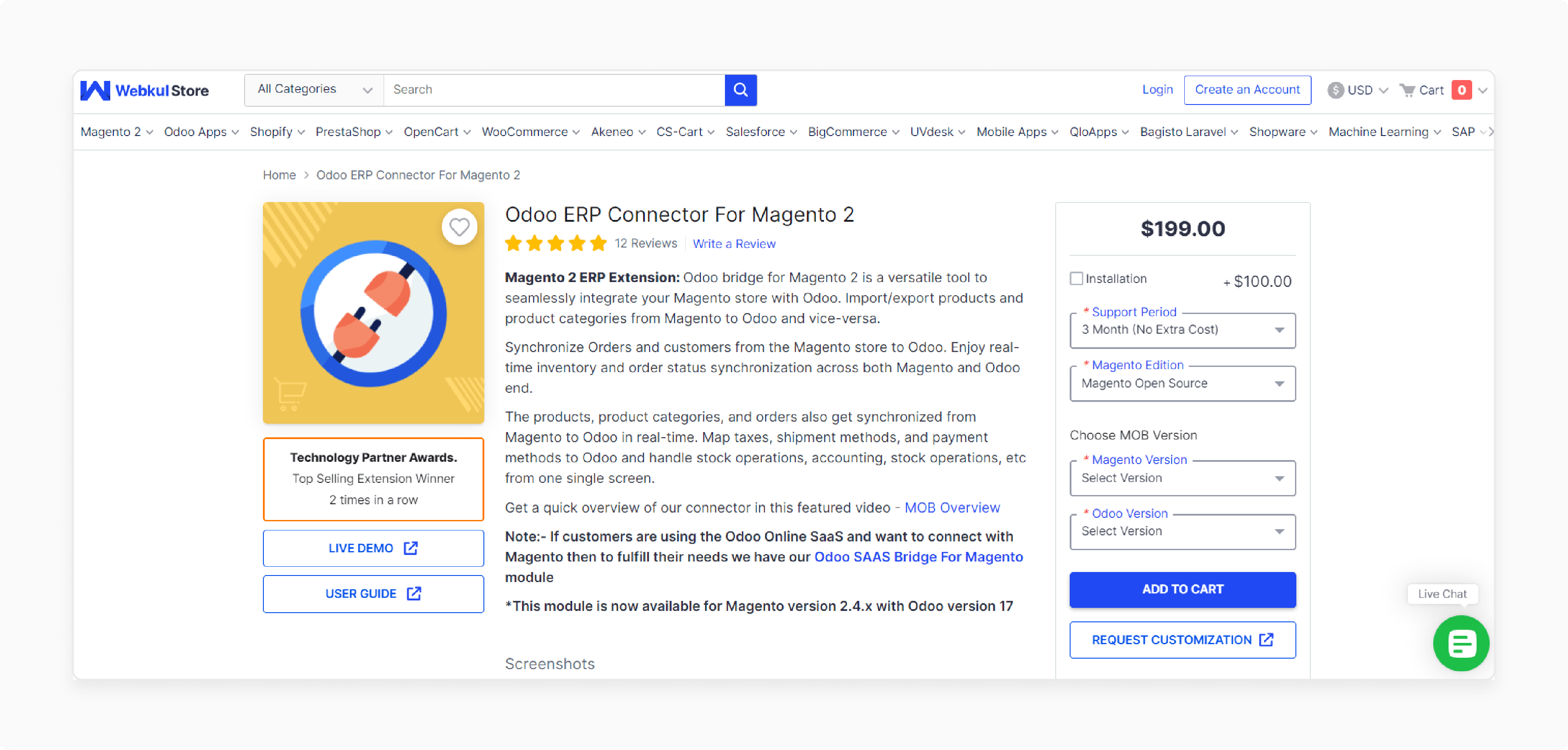Click the dollar currency icon
This screenshot has height=750, width=1568.
point(1336,90)
